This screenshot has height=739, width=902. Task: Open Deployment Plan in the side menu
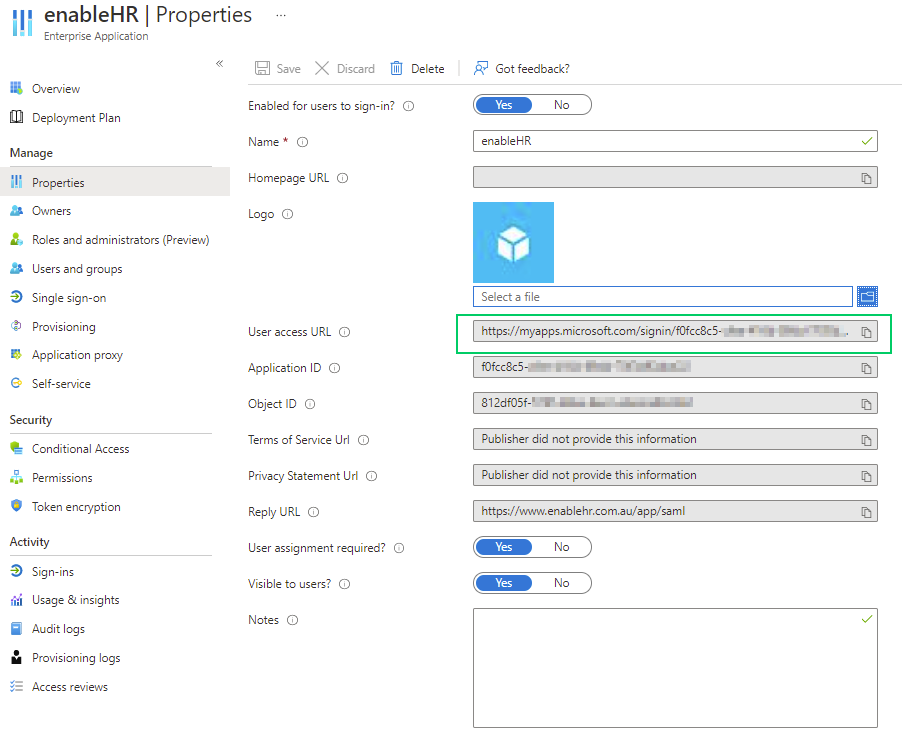click(x=76, y=117)
